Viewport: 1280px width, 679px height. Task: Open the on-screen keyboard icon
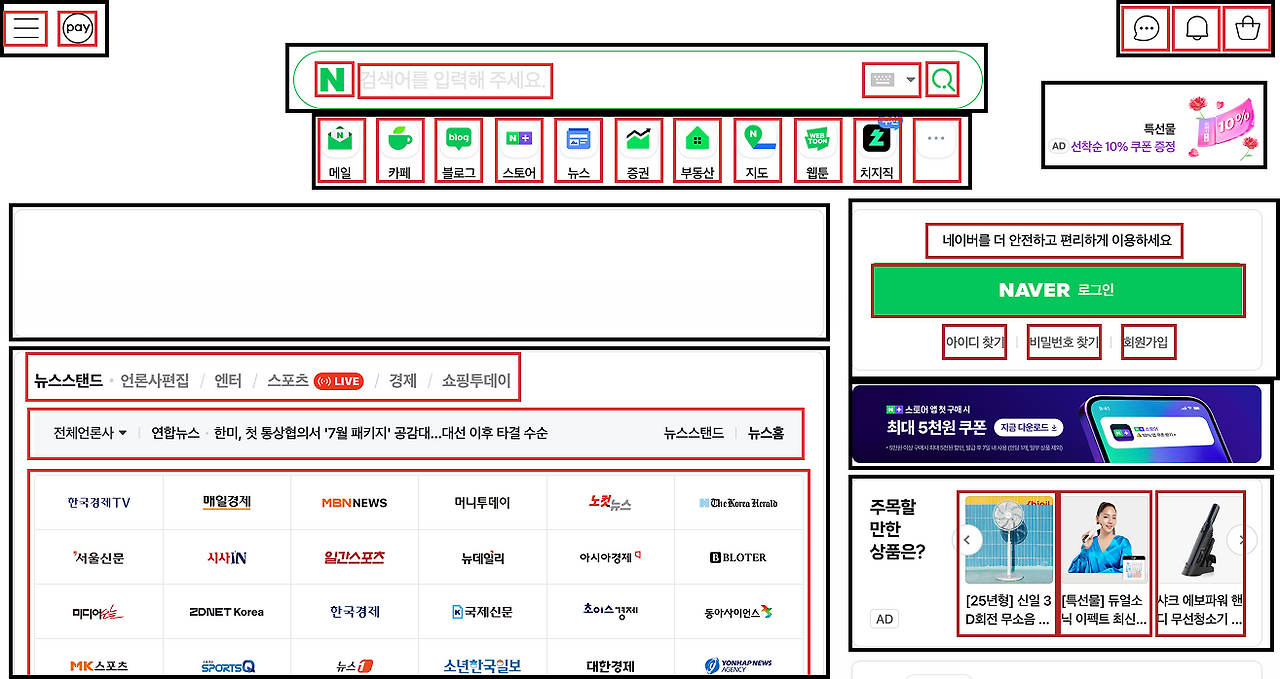tap(881, 79)
